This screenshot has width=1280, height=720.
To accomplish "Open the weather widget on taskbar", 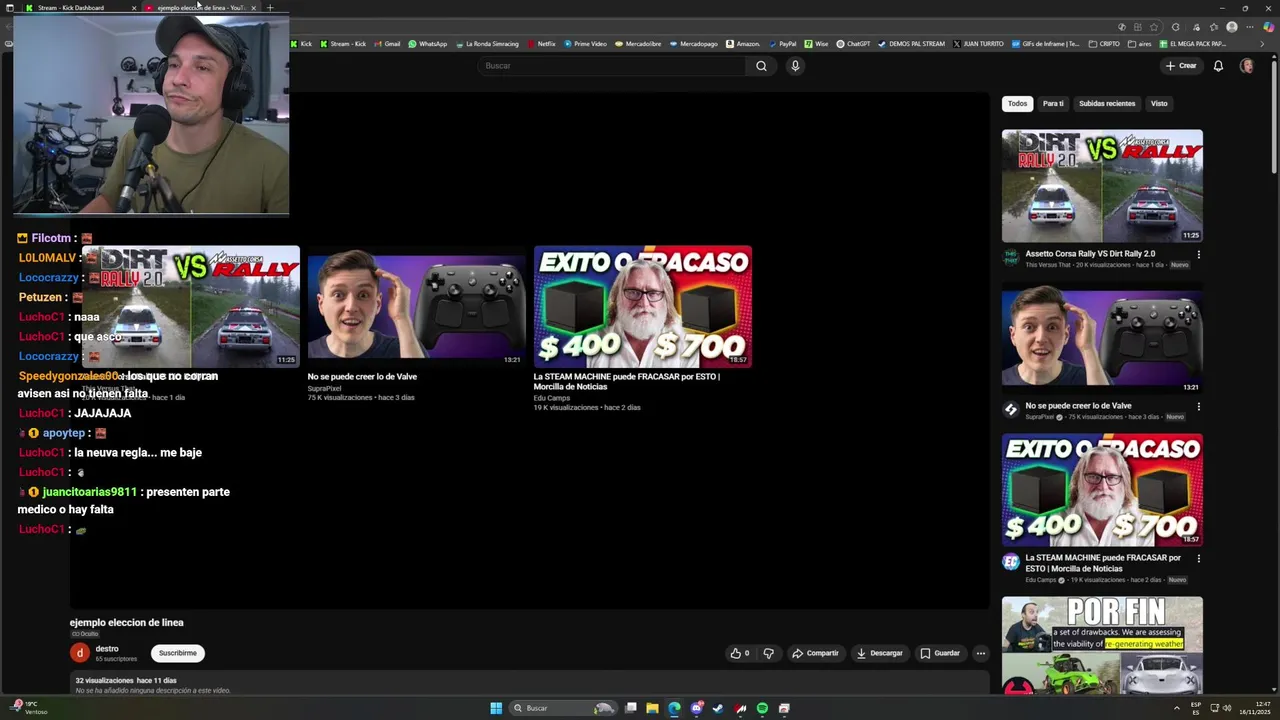I will click(x=28, y=708).
